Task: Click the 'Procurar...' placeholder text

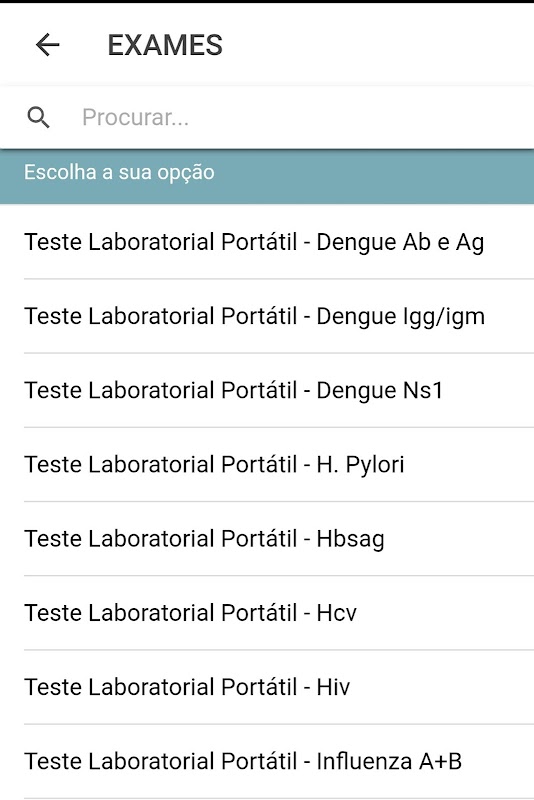Action: pyautogui.click(x=136, y=118)
